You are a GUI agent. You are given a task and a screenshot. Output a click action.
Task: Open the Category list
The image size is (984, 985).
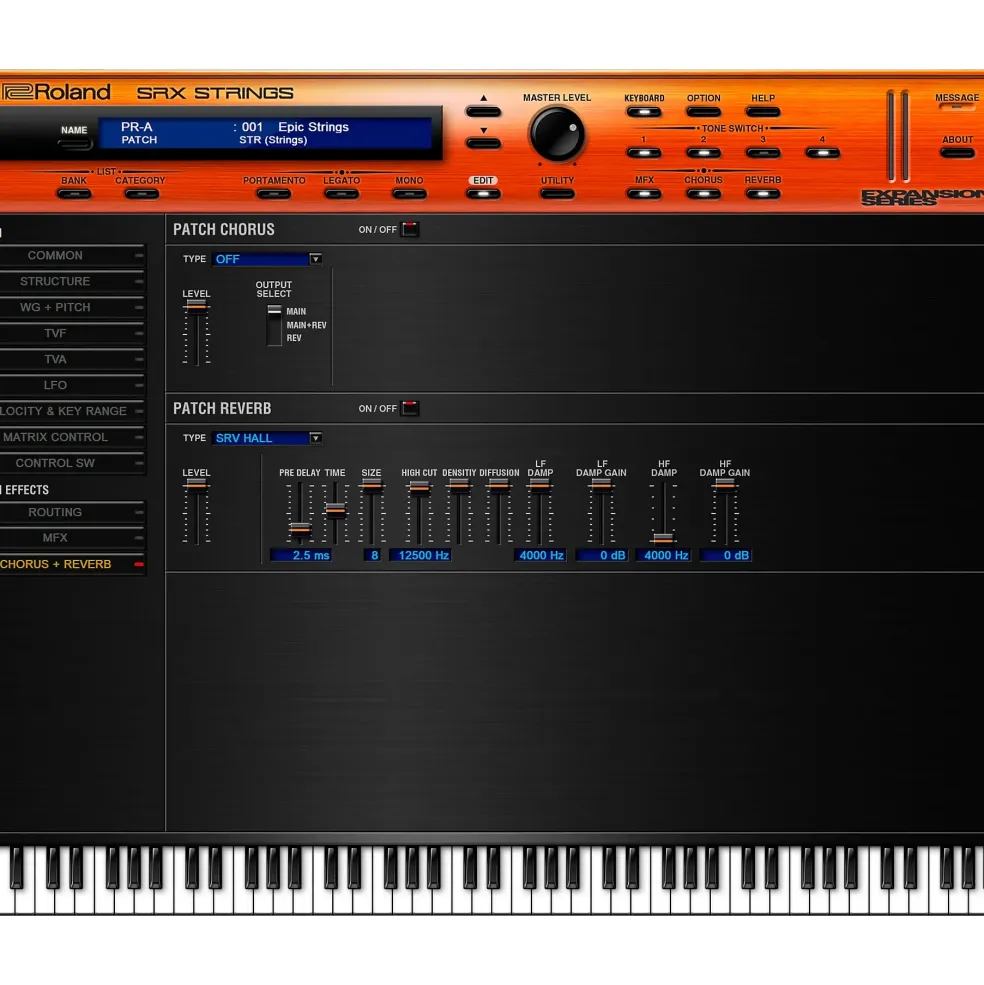click(141, 193)
